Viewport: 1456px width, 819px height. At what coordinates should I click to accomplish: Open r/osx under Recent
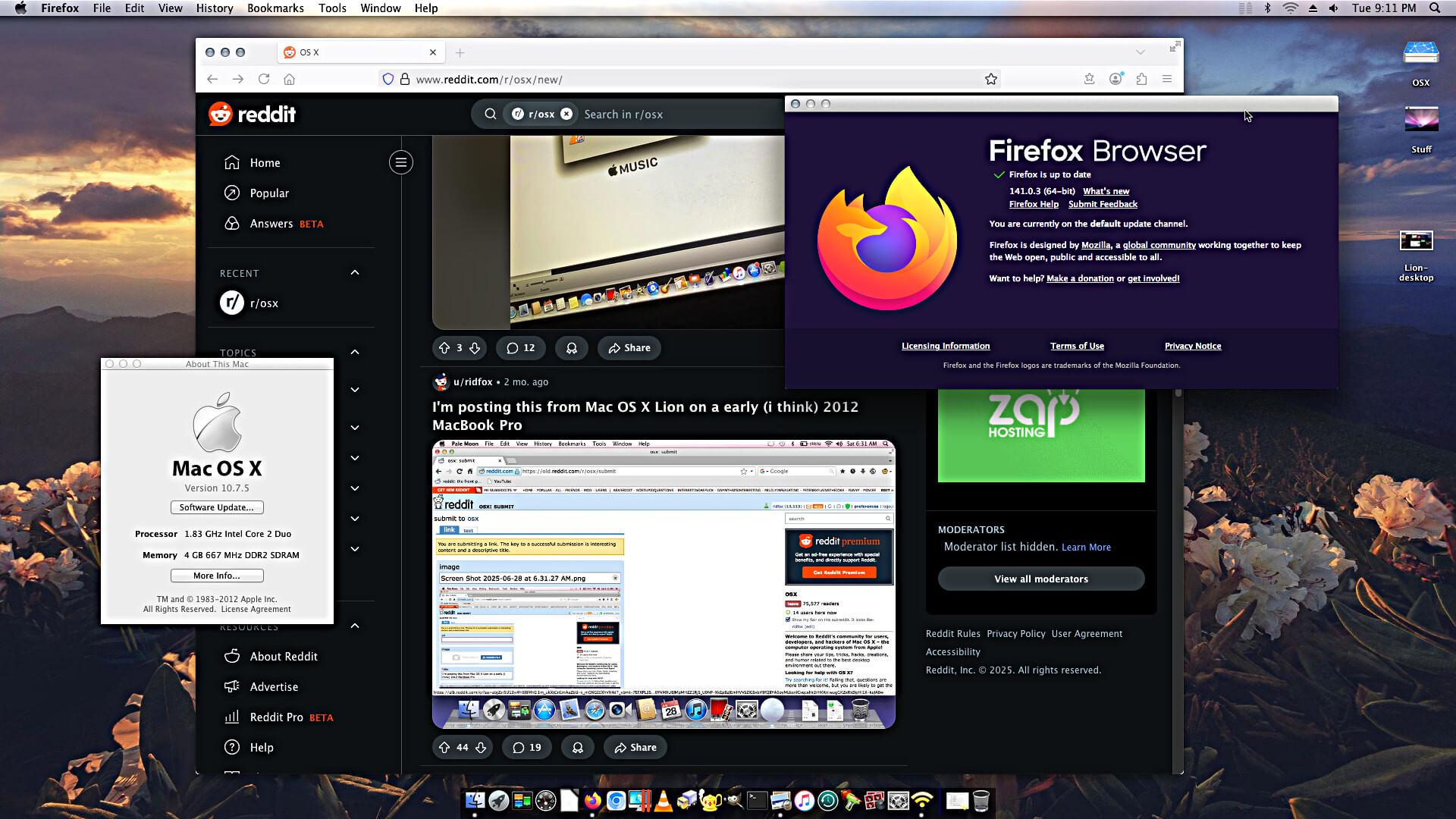click(264, 303)
